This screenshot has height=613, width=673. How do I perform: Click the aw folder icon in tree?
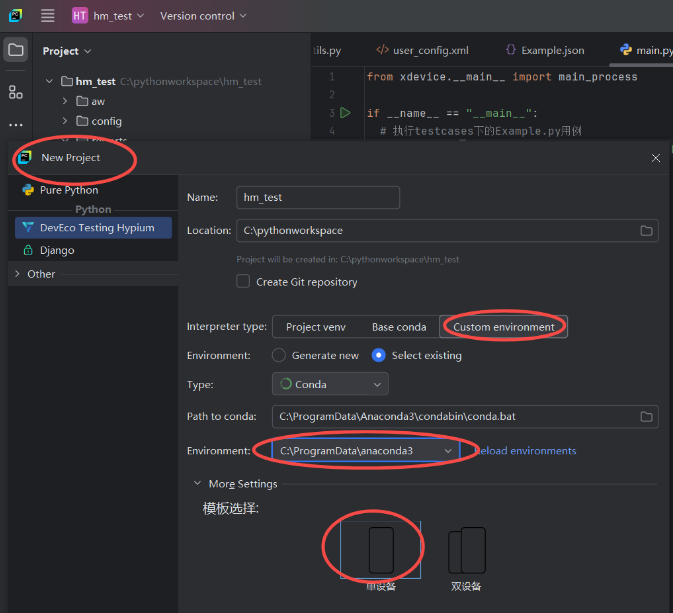(x=82, y=101)
